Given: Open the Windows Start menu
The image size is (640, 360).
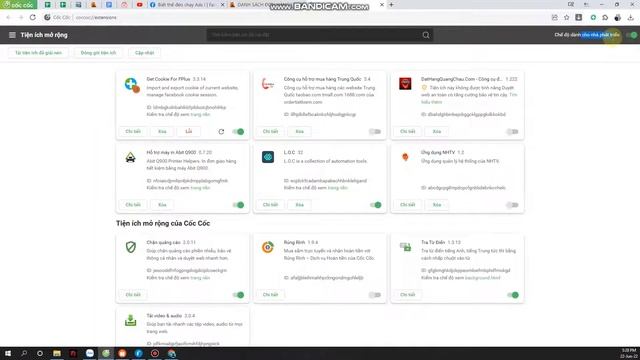Looking at the screenshot, I should click(7, 353).
